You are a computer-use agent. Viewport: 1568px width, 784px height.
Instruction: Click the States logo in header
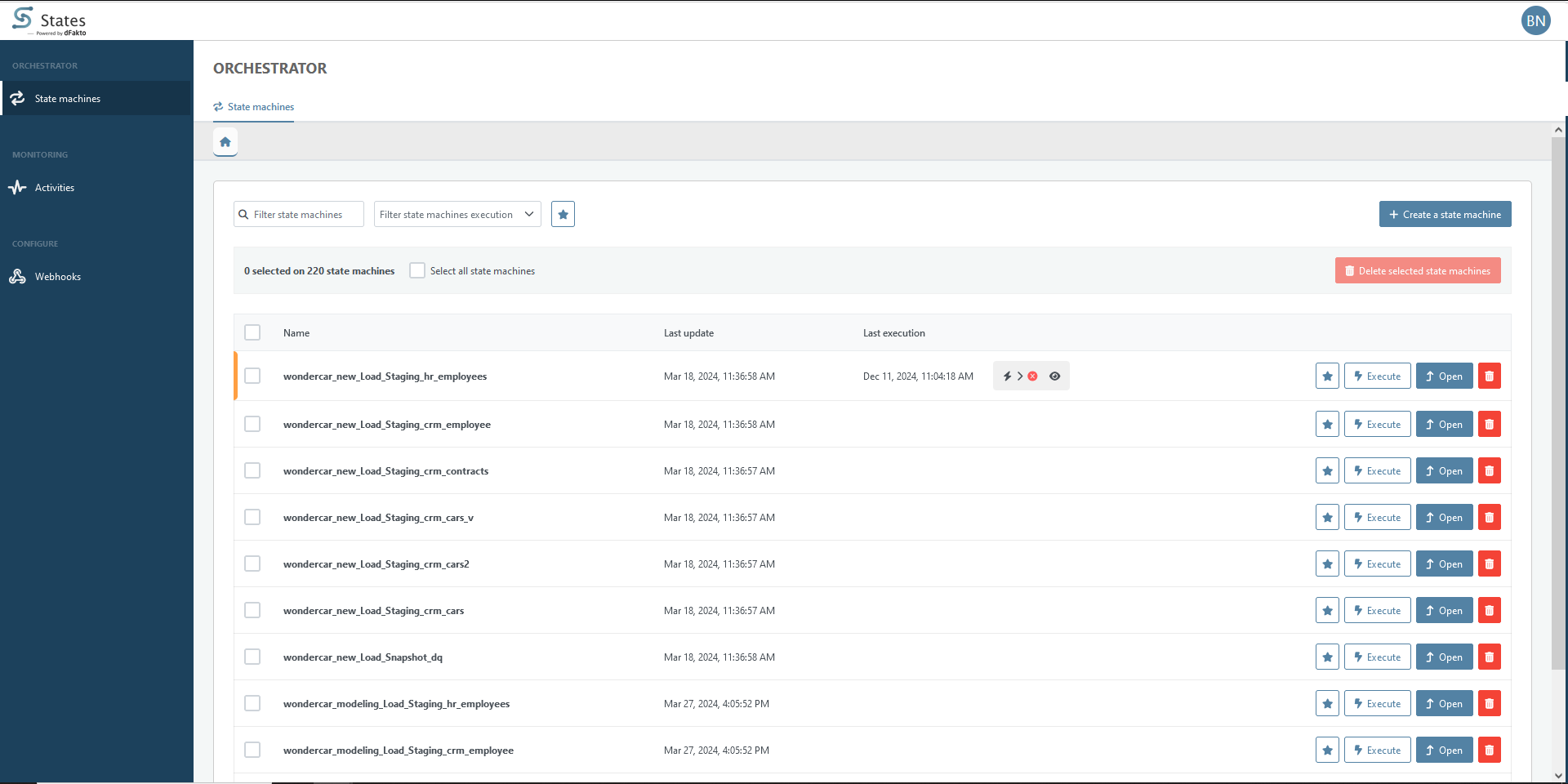click(49, 21)
